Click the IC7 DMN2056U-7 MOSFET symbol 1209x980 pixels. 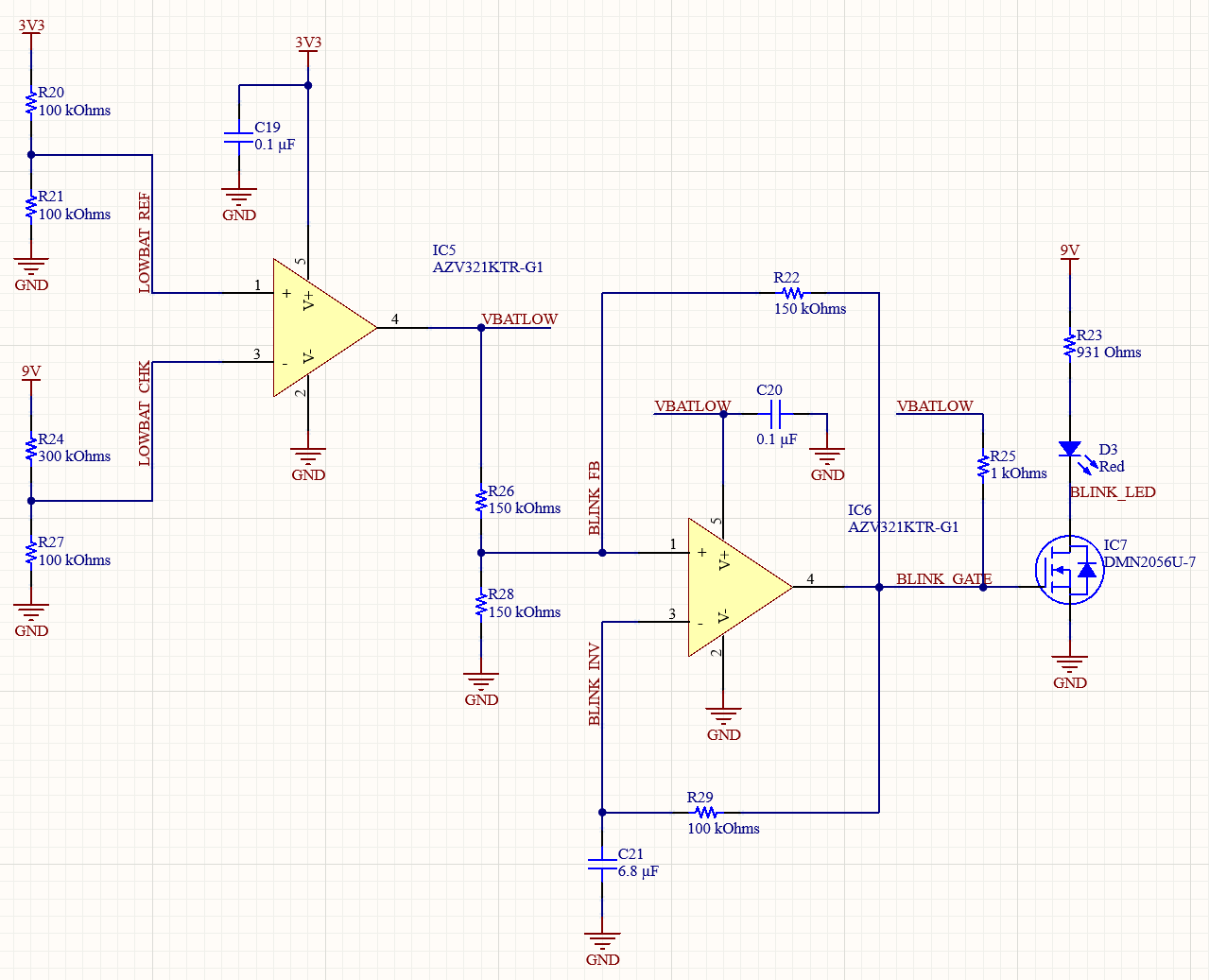click(1071, 569)
